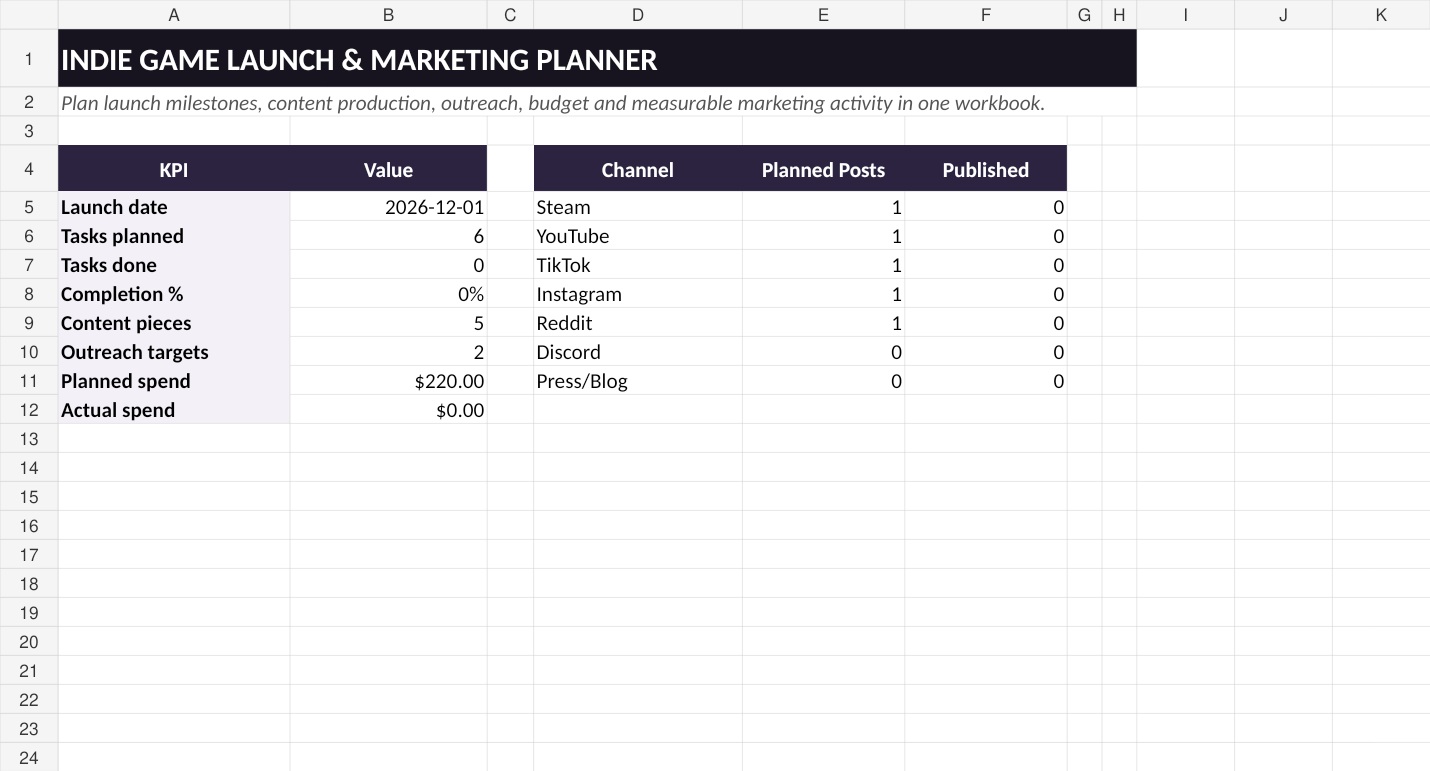
Task: Select the Content pieces value 5
Action: pyautogui.click(x=388, y=323)
